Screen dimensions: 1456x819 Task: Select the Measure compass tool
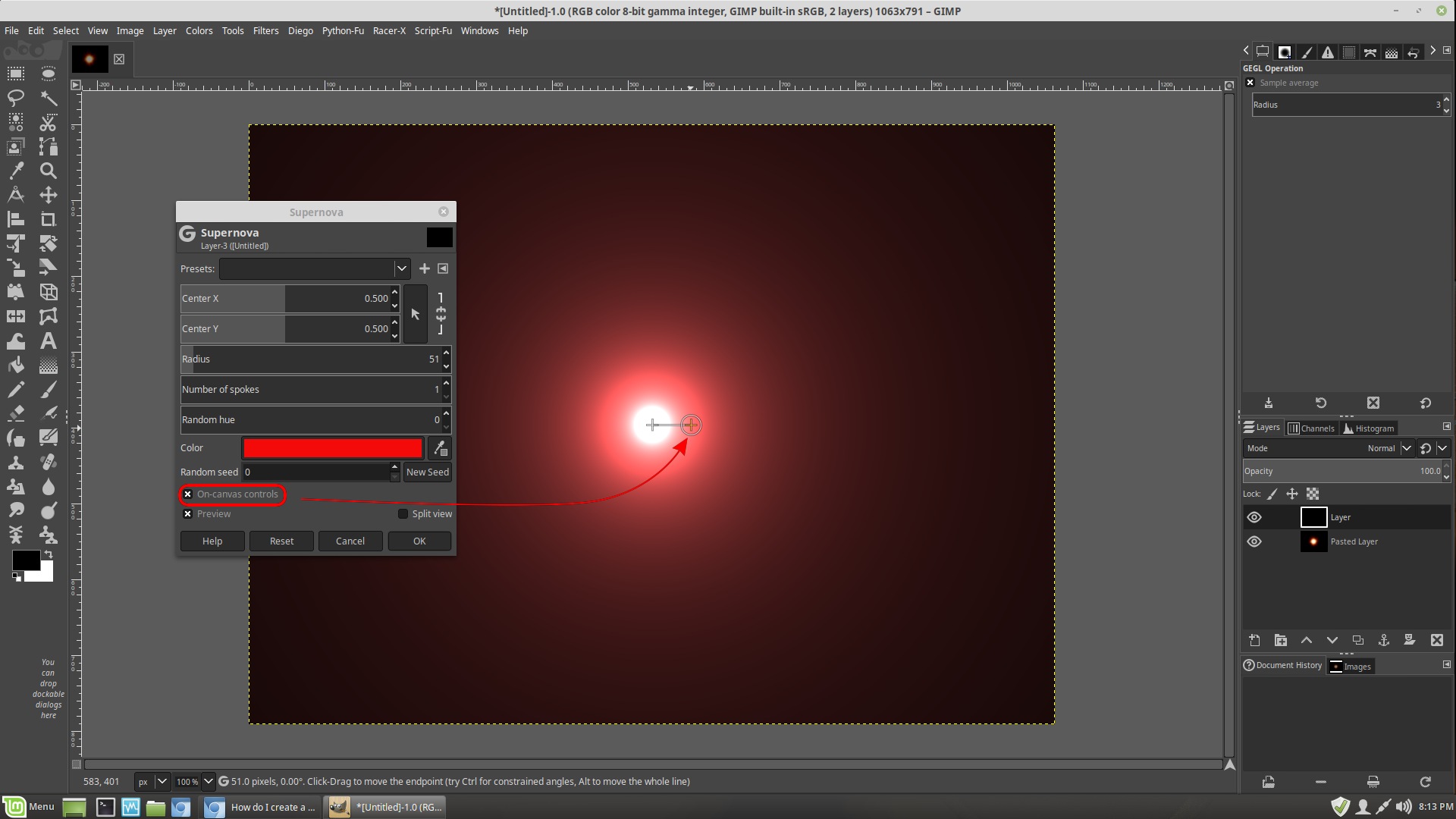(x=15, y=195)
